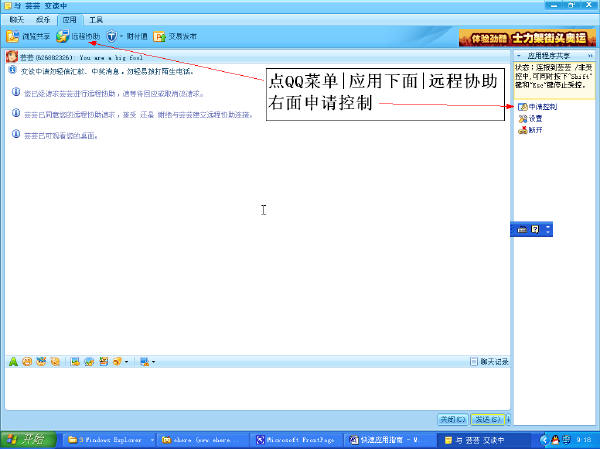Click 断开 to disconnect session

530,130
